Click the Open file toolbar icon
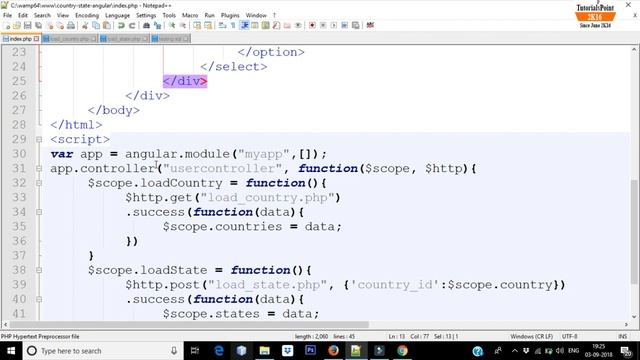 17,25
